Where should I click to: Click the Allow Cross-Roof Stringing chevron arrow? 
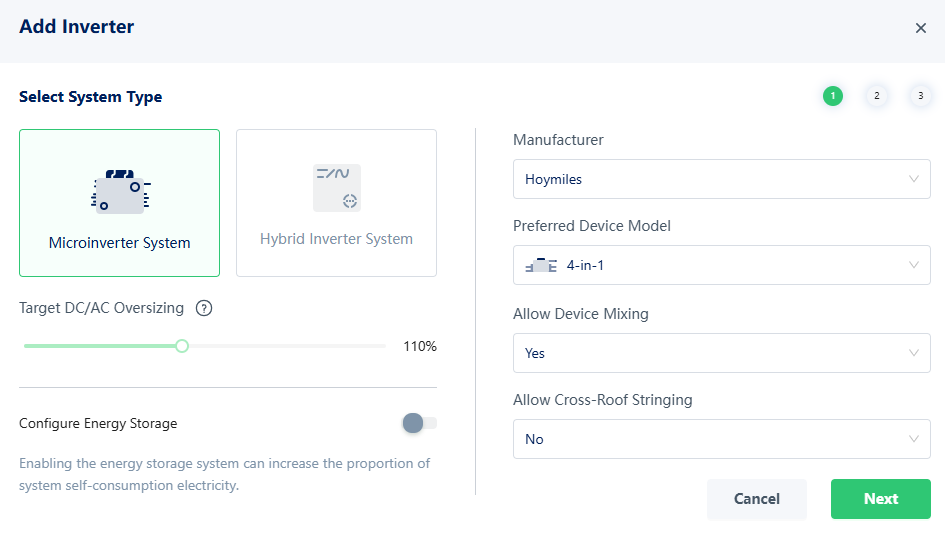[x=914, y=439]
